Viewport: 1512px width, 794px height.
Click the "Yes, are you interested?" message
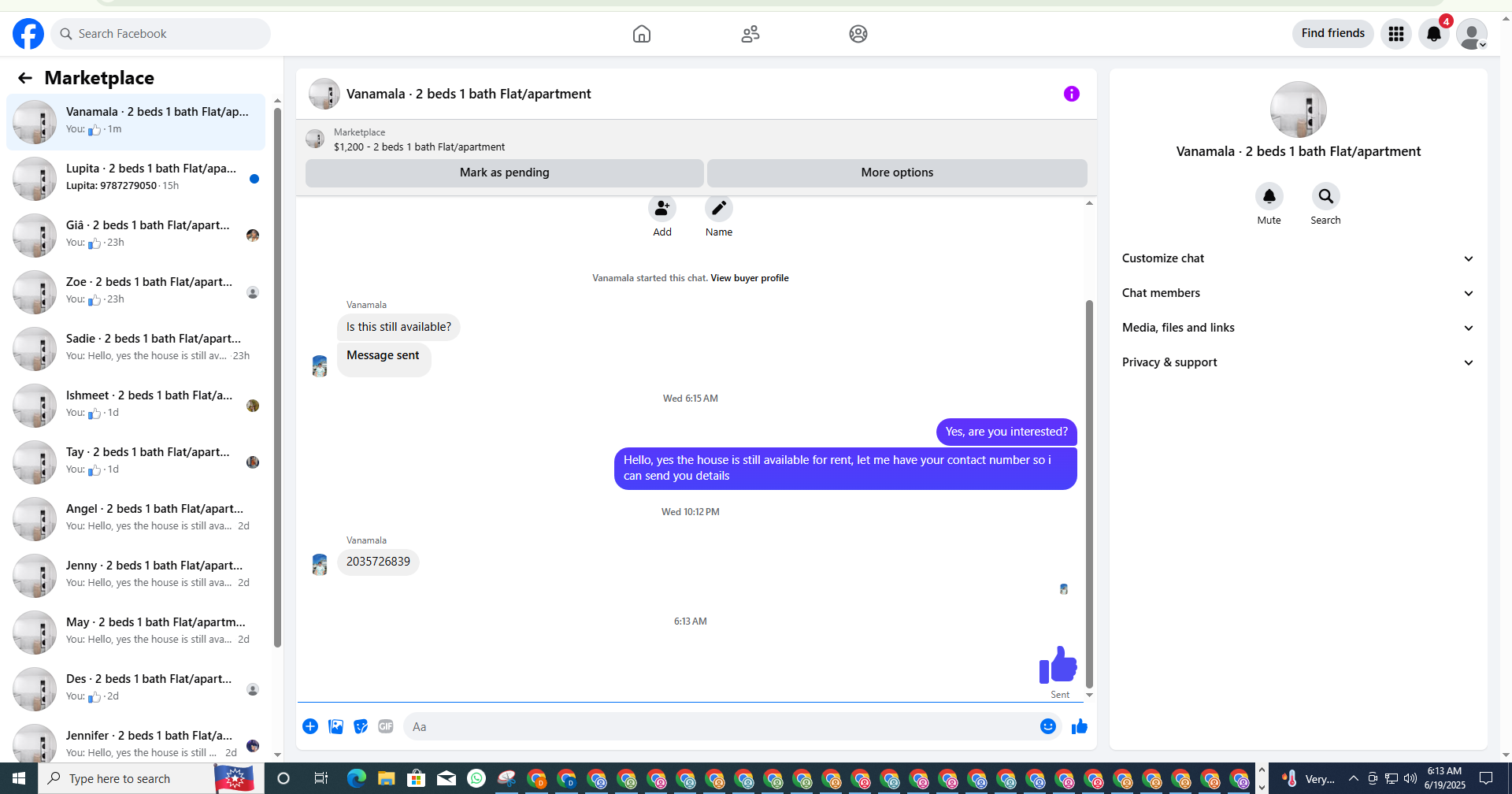click(1006, 432)
